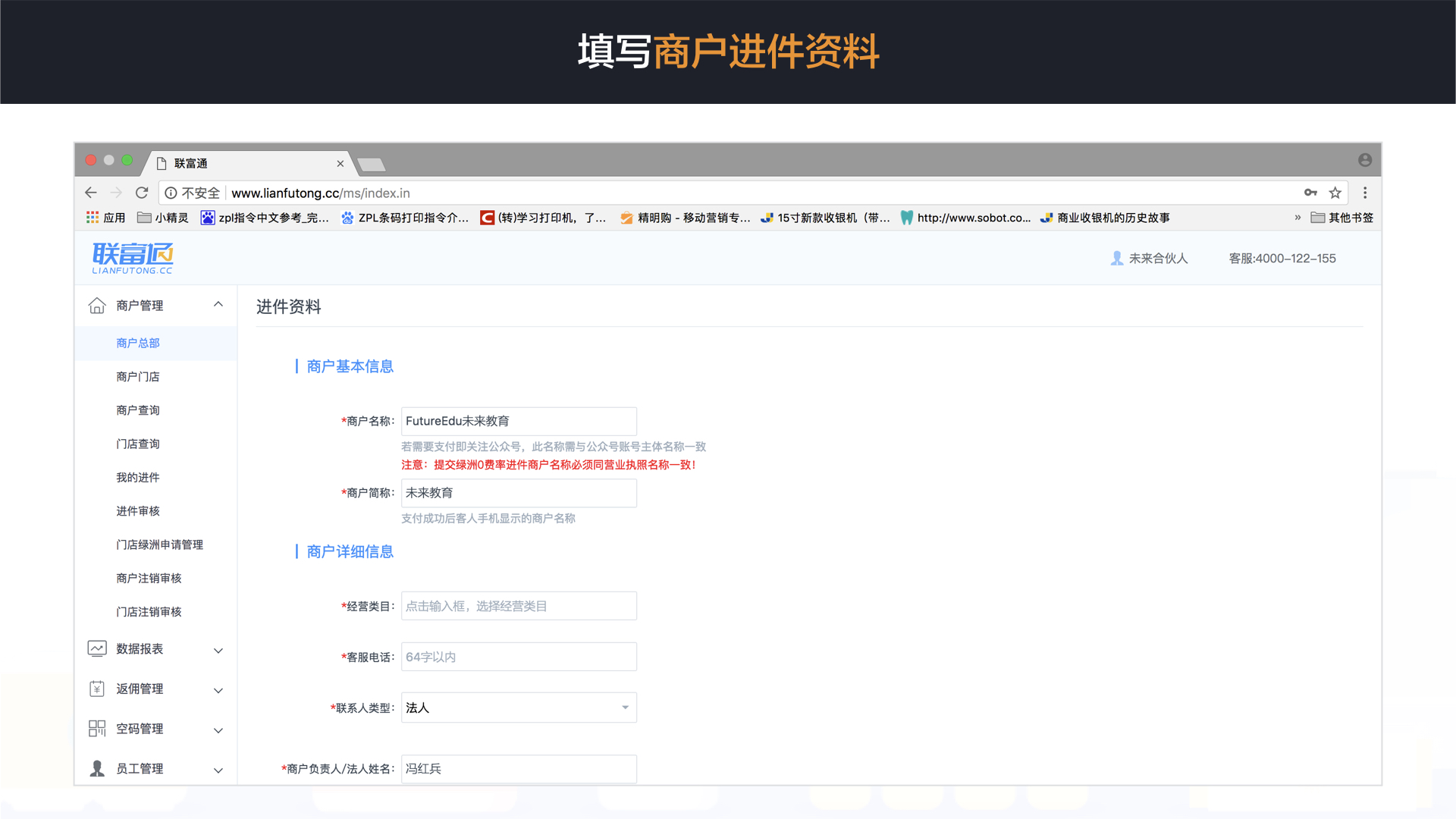Screen dimensions: 1456x819
Task: Select 商户注销审核 in the sidebar
Action: 156,579
